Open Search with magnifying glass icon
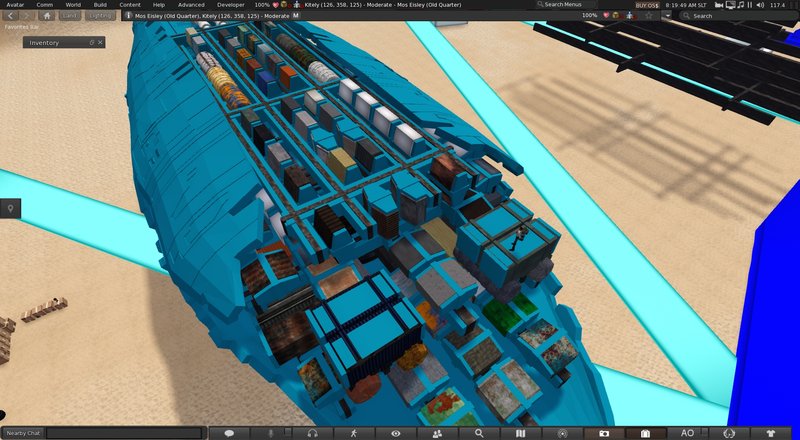800x440 pixels. [479, 433]
